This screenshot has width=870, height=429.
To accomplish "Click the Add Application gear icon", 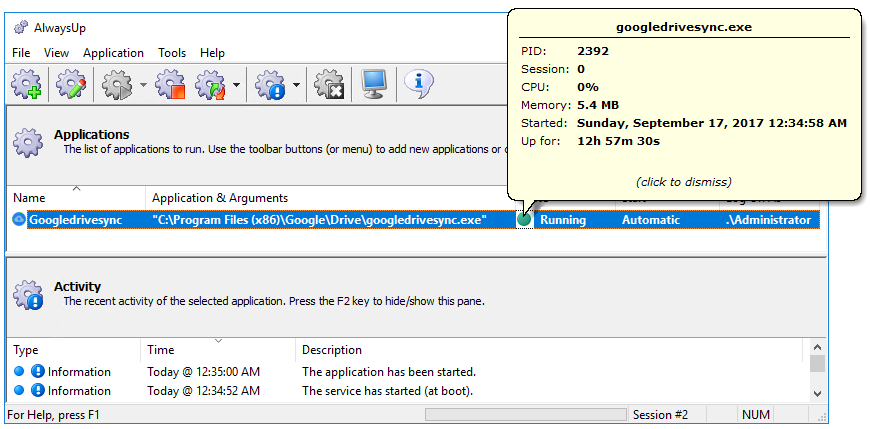I will click(26, 85).
